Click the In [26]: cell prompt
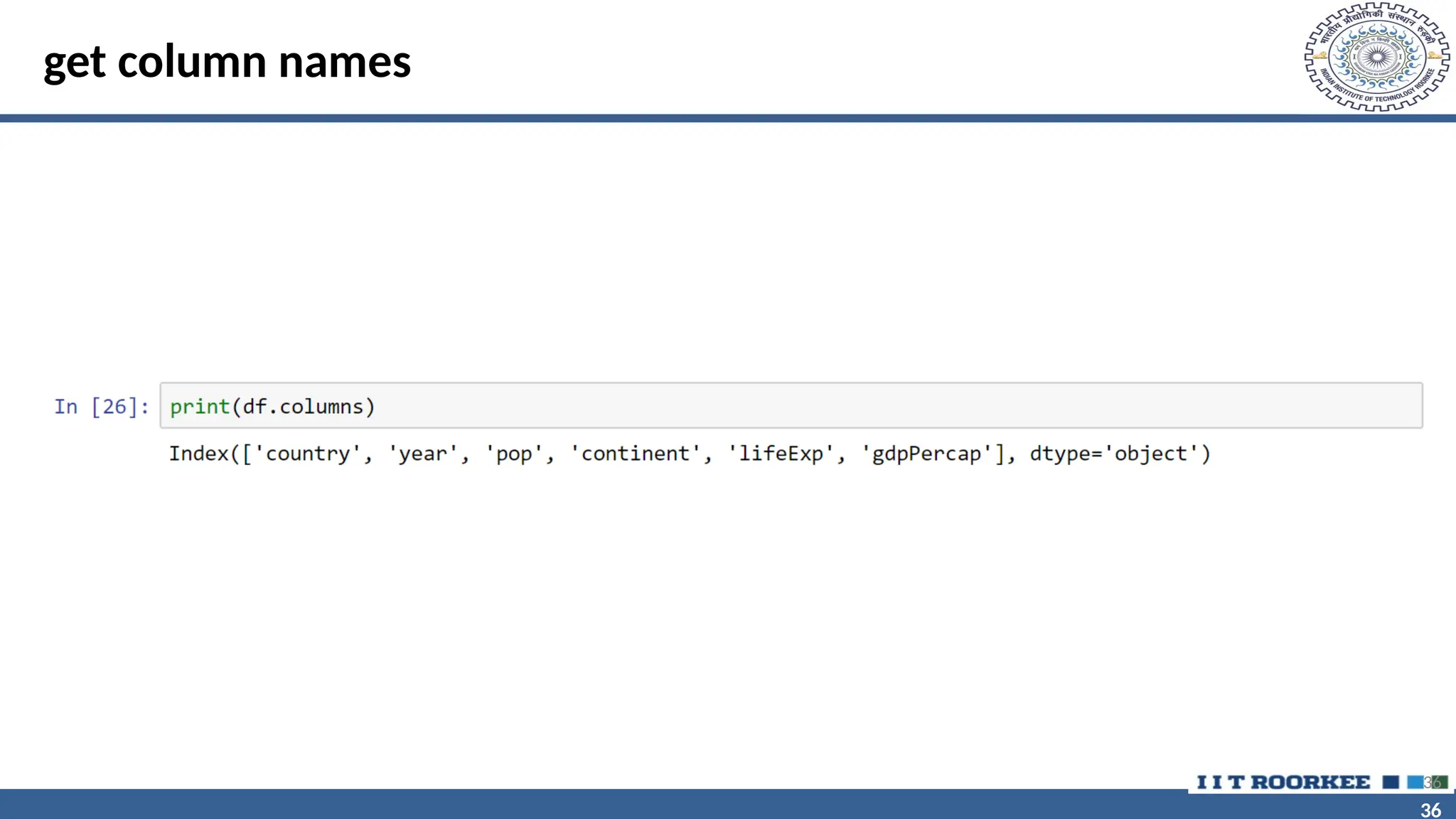 102,407
